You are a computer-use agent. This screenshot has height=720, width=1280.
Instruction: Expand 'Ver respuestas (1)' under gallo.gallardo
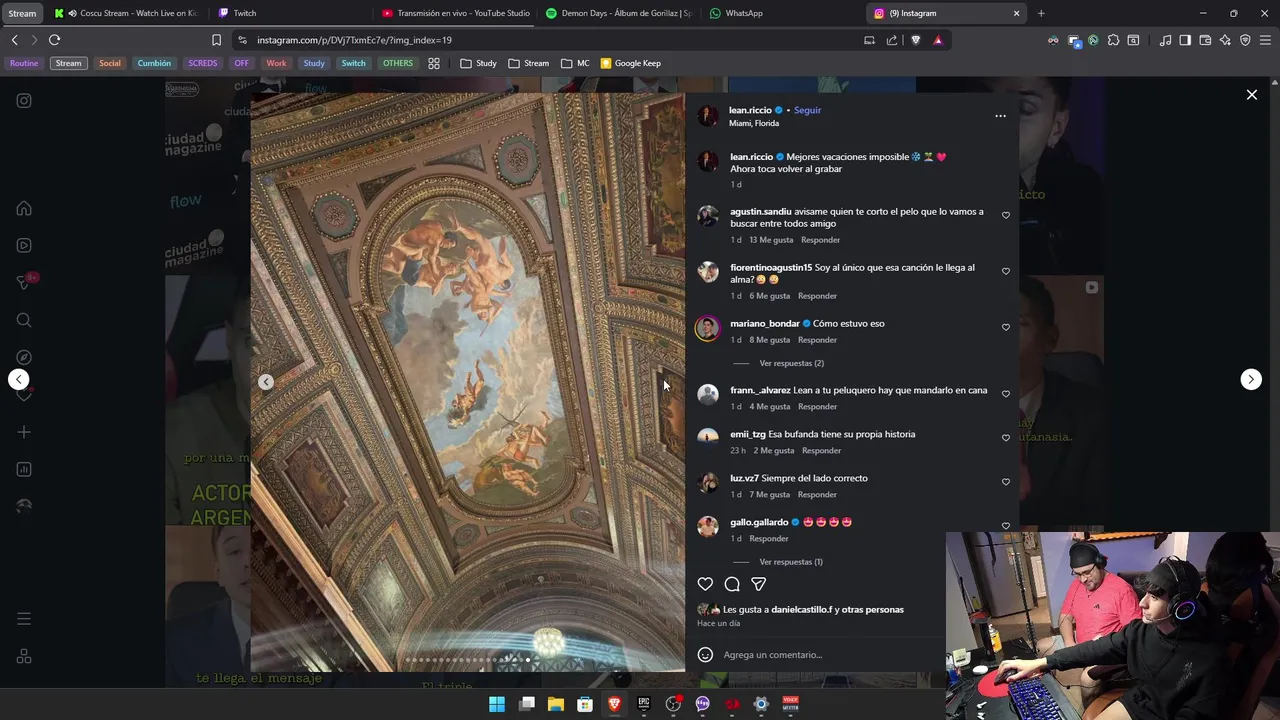pyautogui.click(x=791, y=562)
